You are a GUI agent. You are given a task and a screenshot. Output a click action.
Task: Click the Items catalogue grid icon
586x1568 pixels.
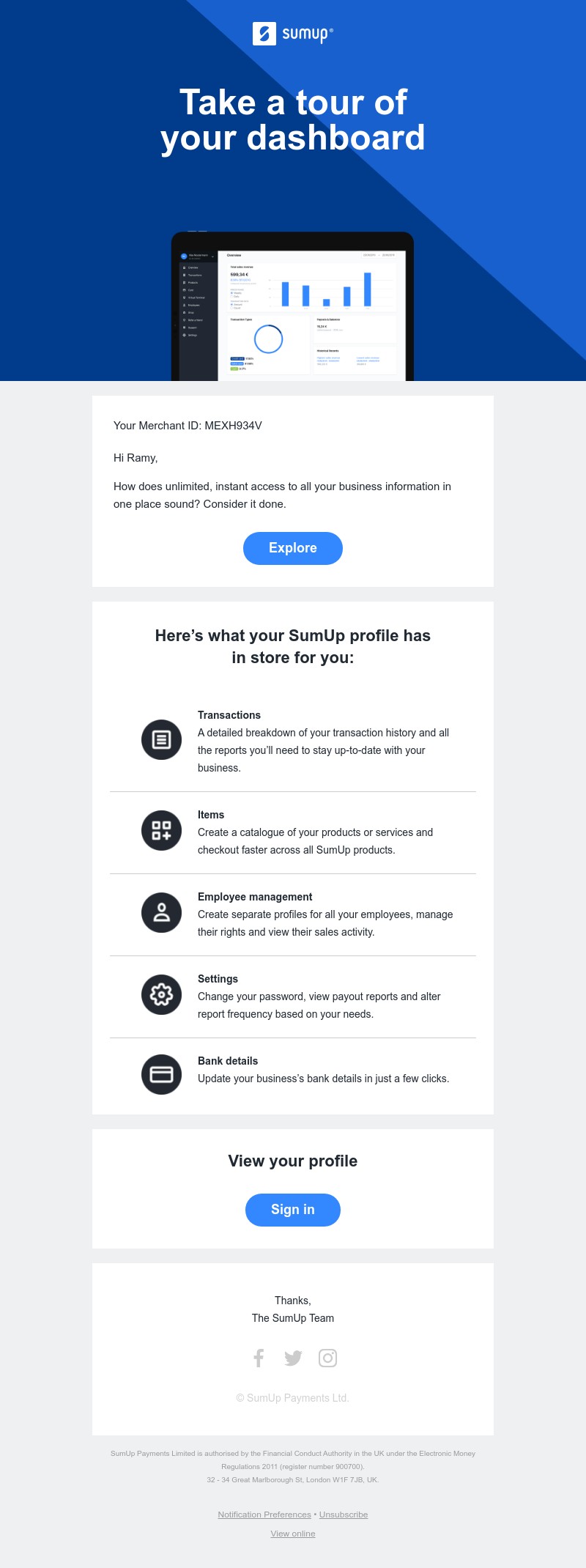click(161, 830)
